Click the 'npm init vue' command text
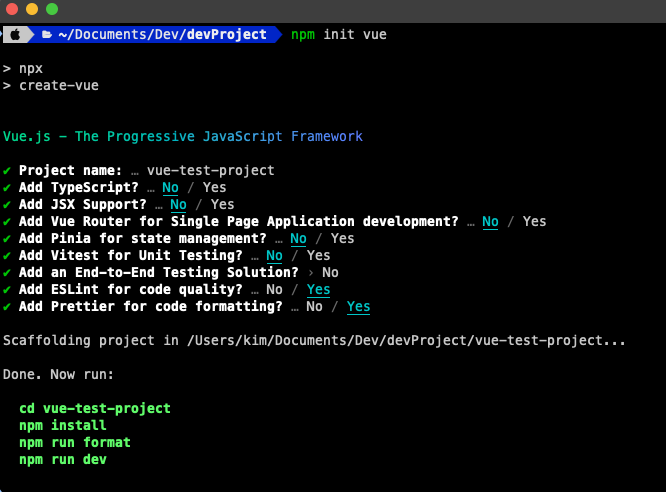 tap(339, 34)
